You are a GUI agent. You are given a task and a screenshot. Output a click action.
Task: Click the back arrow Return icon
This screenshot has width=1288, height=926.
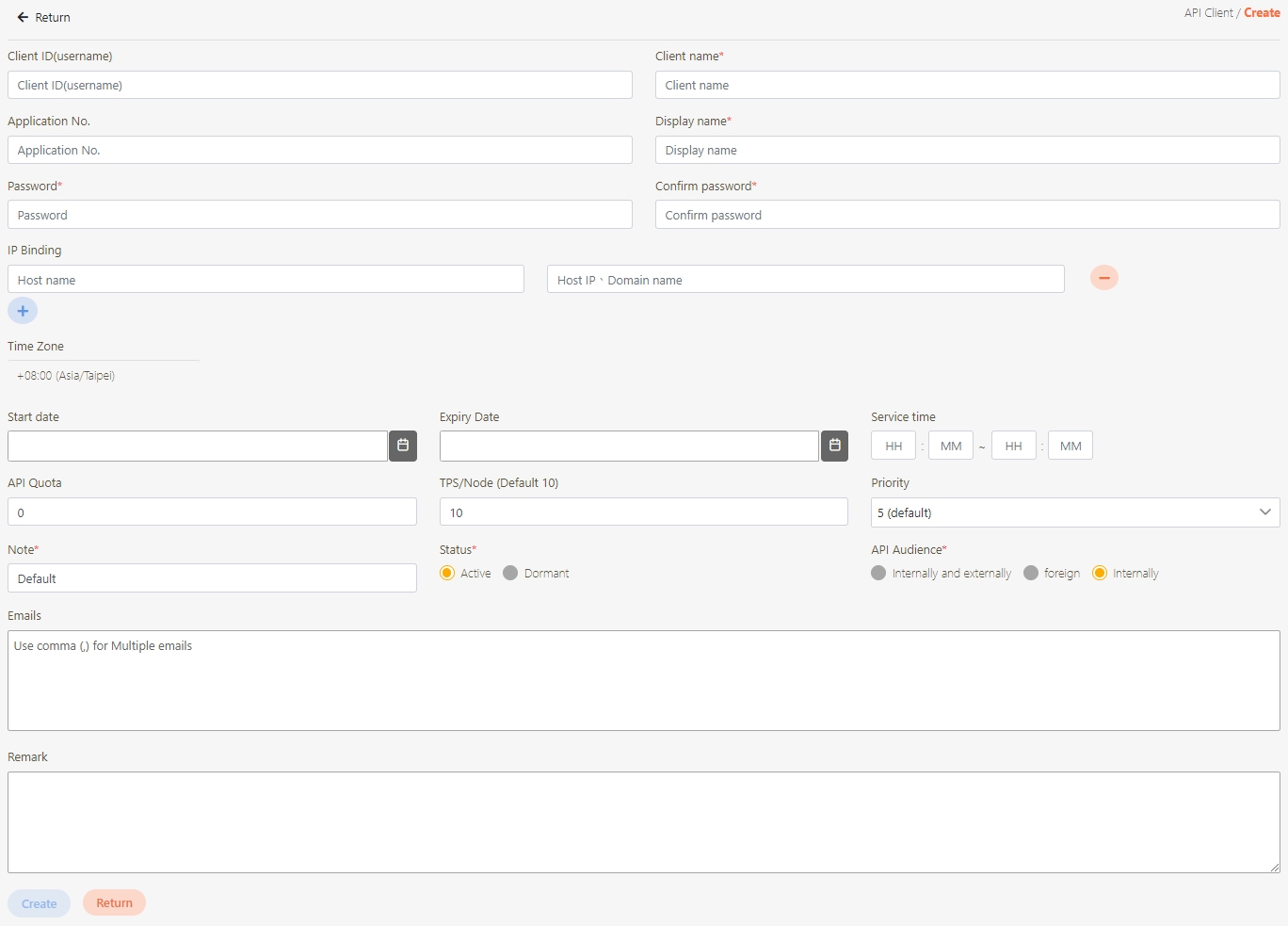pos(24,18)
